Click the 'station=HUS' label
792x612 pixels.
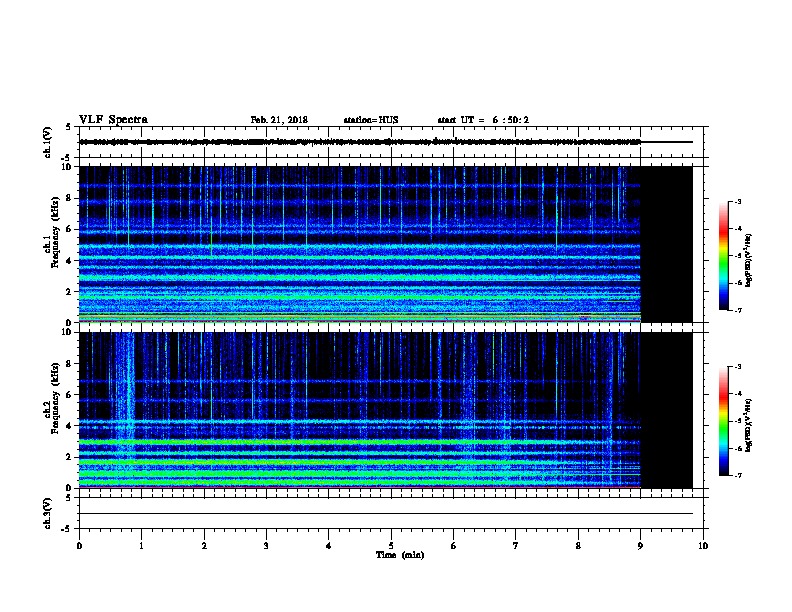pos(371,120)
